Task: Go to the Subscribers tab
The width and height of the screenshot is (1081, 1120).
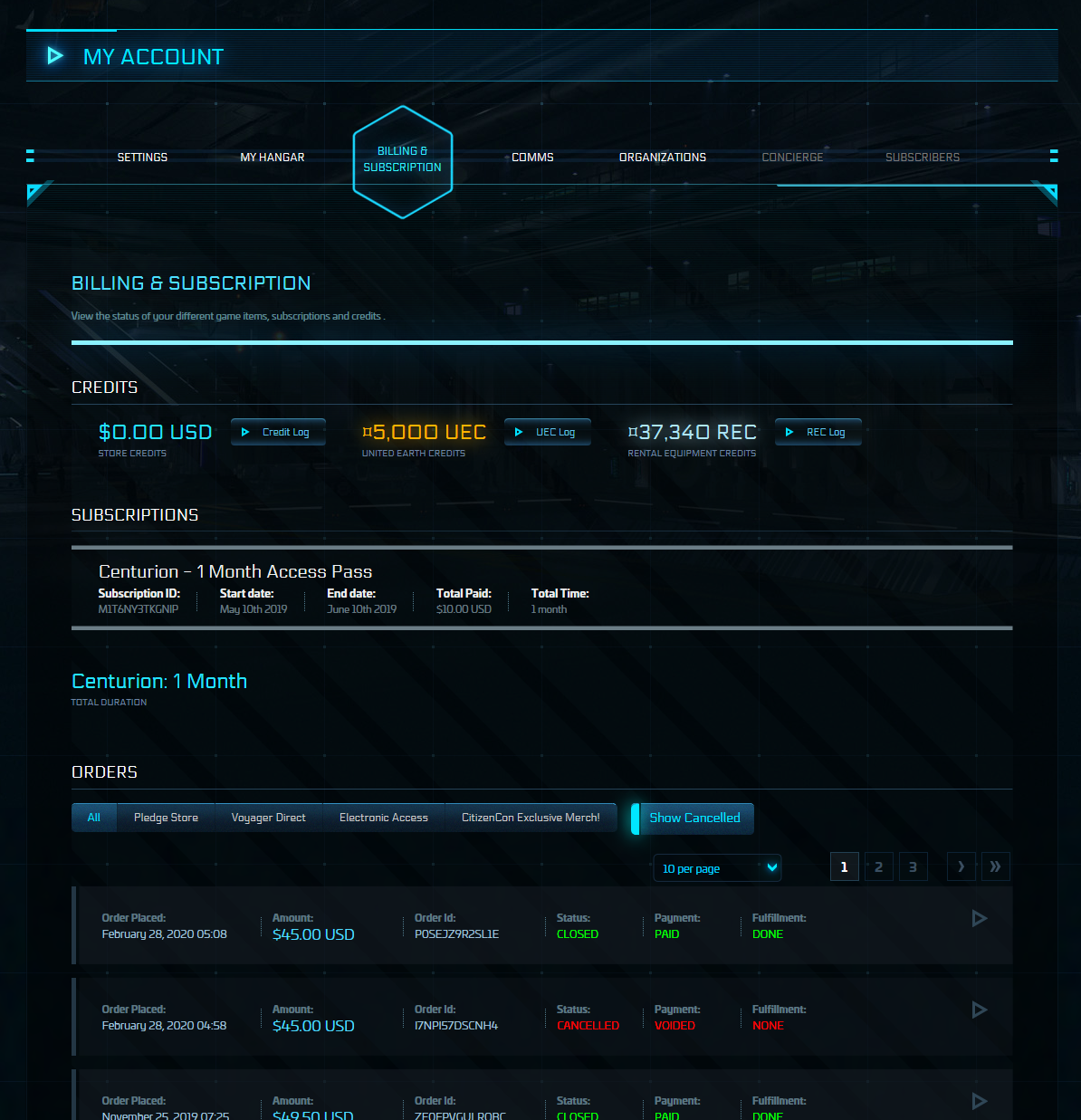Action: click(x=923, y=158)
